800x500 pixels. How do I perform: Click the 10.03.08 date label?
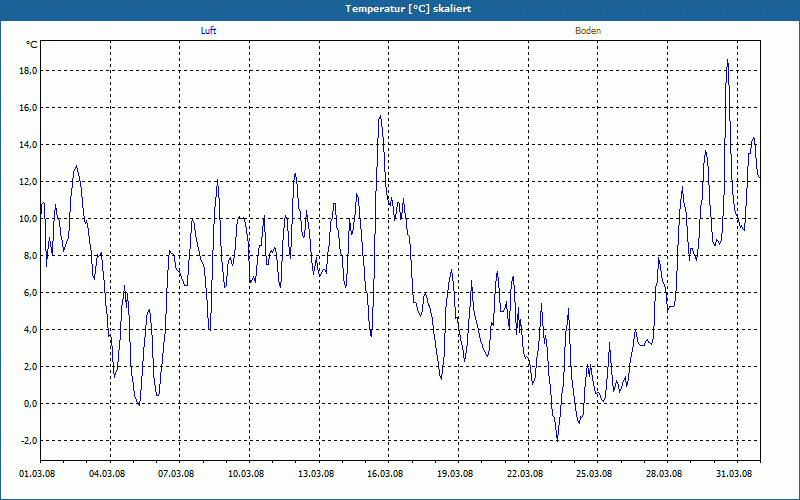246,474
